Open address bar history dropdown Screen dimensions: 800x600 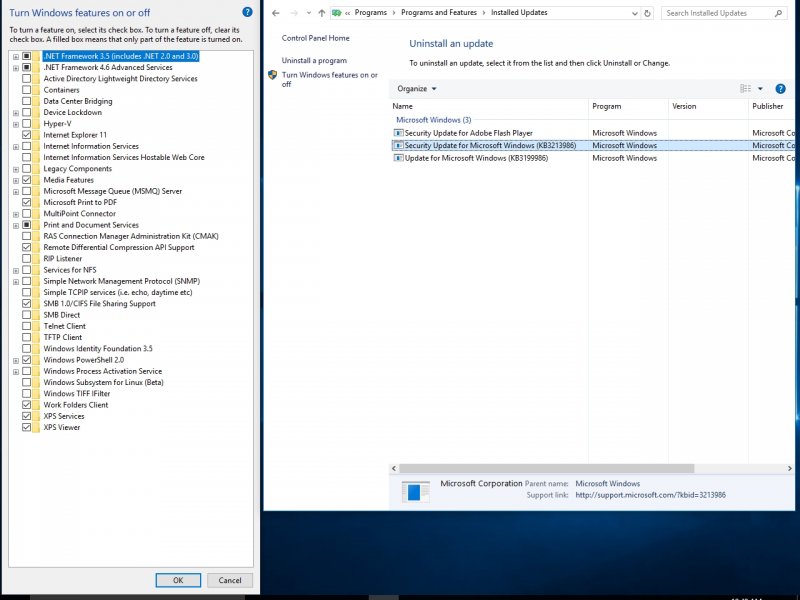(635, 14)
